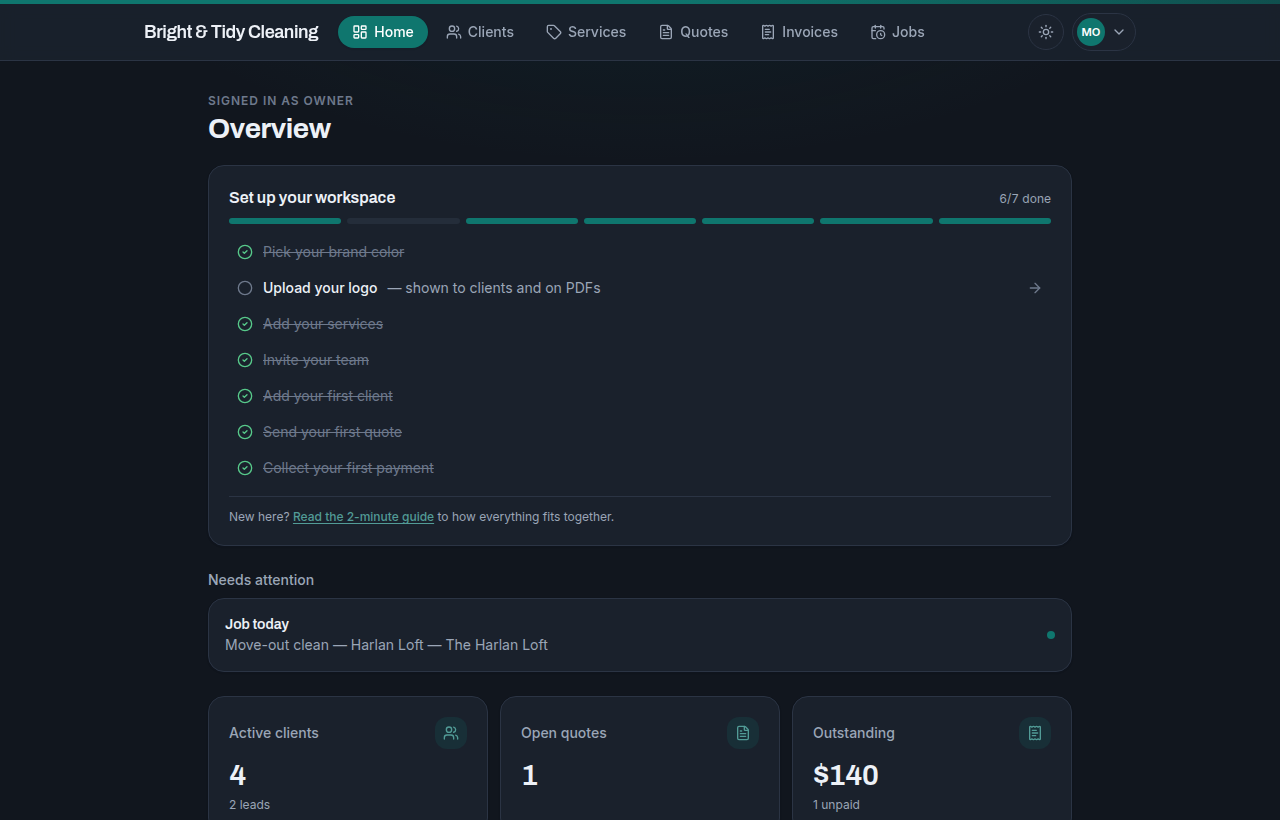
Task: Click the checkmark beside Add your first client
Action: coord(245,396)
